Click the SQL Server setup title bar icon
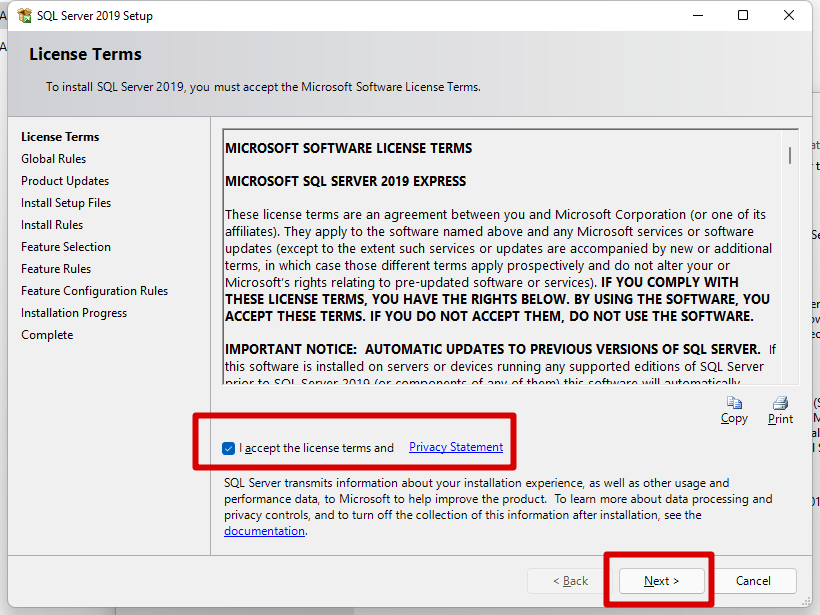Image resolution: width=820 pixels, height=615 pixels. [25, 16]
